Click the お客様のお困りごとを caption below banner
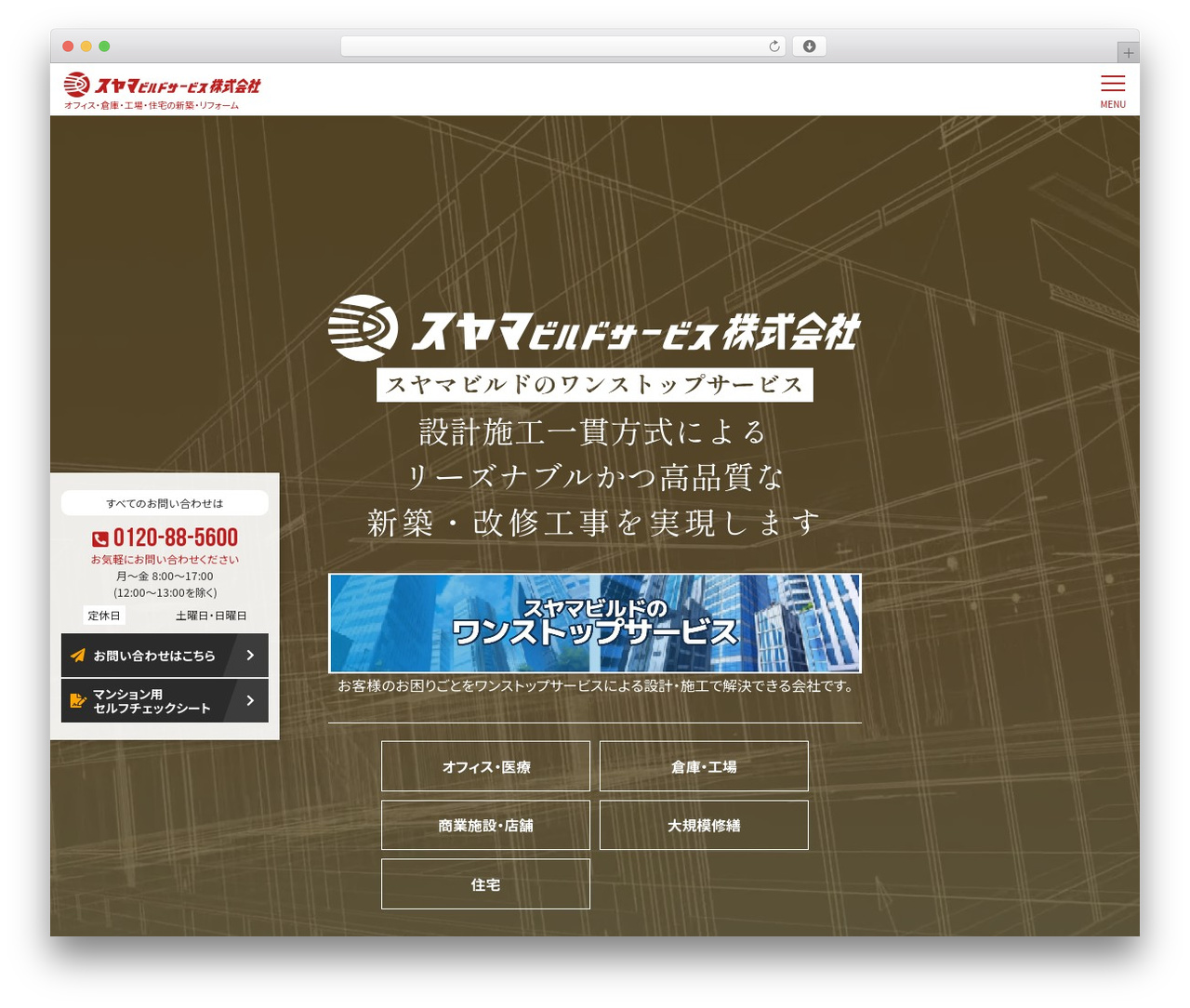This screenshot has height=1008, width=1190. coord(595,686)
